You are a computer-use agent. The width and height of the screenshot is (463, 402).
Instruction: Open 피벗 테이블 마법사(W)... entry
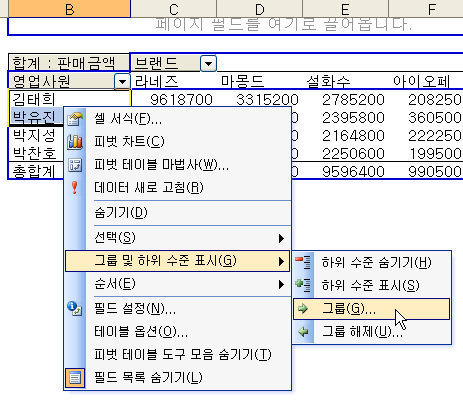178,165
